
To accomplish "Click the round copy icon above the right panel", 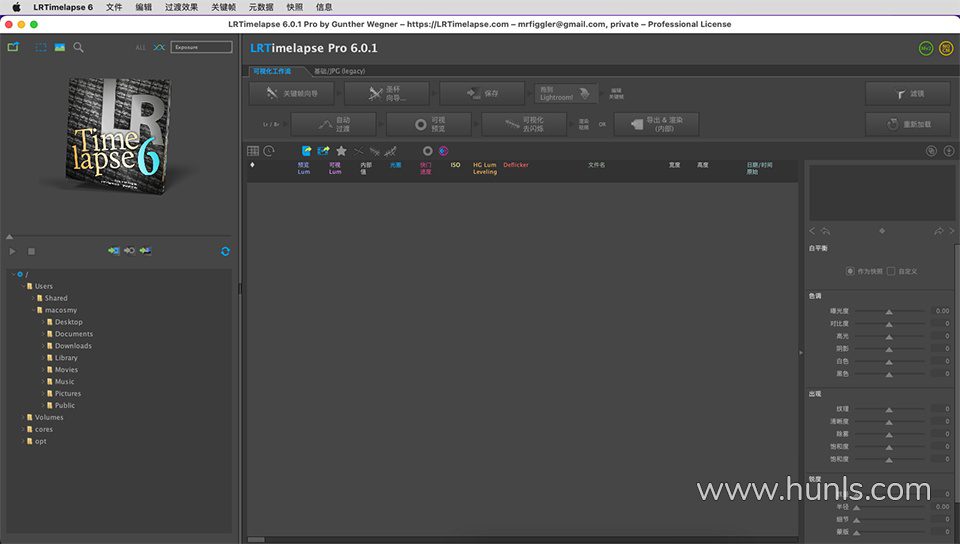I will coord(931,151).
